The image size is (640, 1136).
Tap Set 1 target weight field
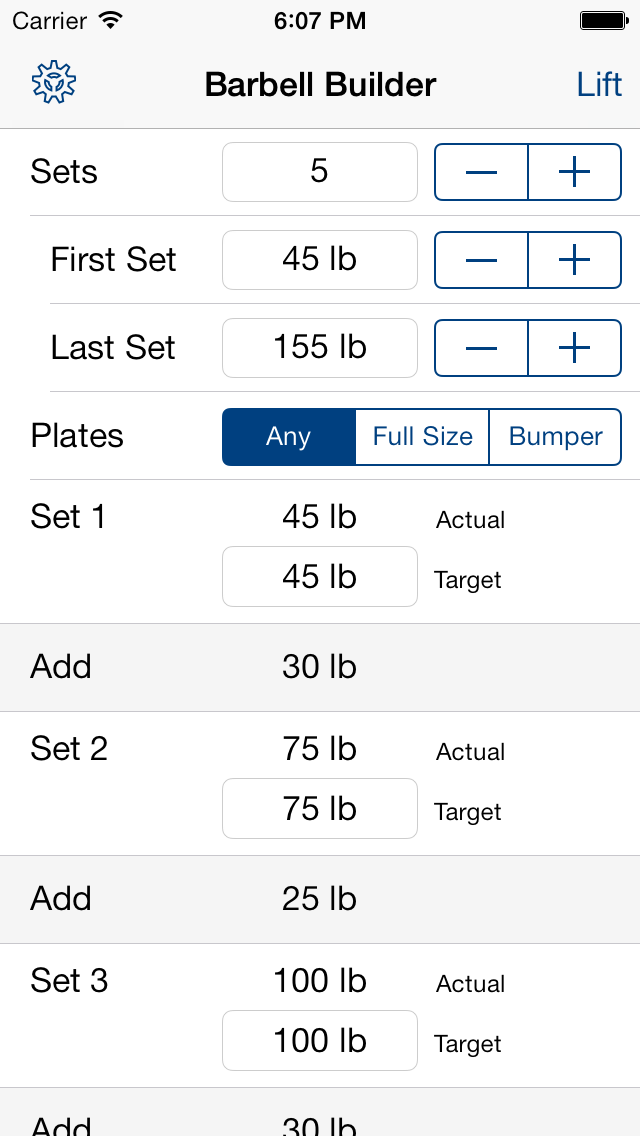tap(320, 577)
